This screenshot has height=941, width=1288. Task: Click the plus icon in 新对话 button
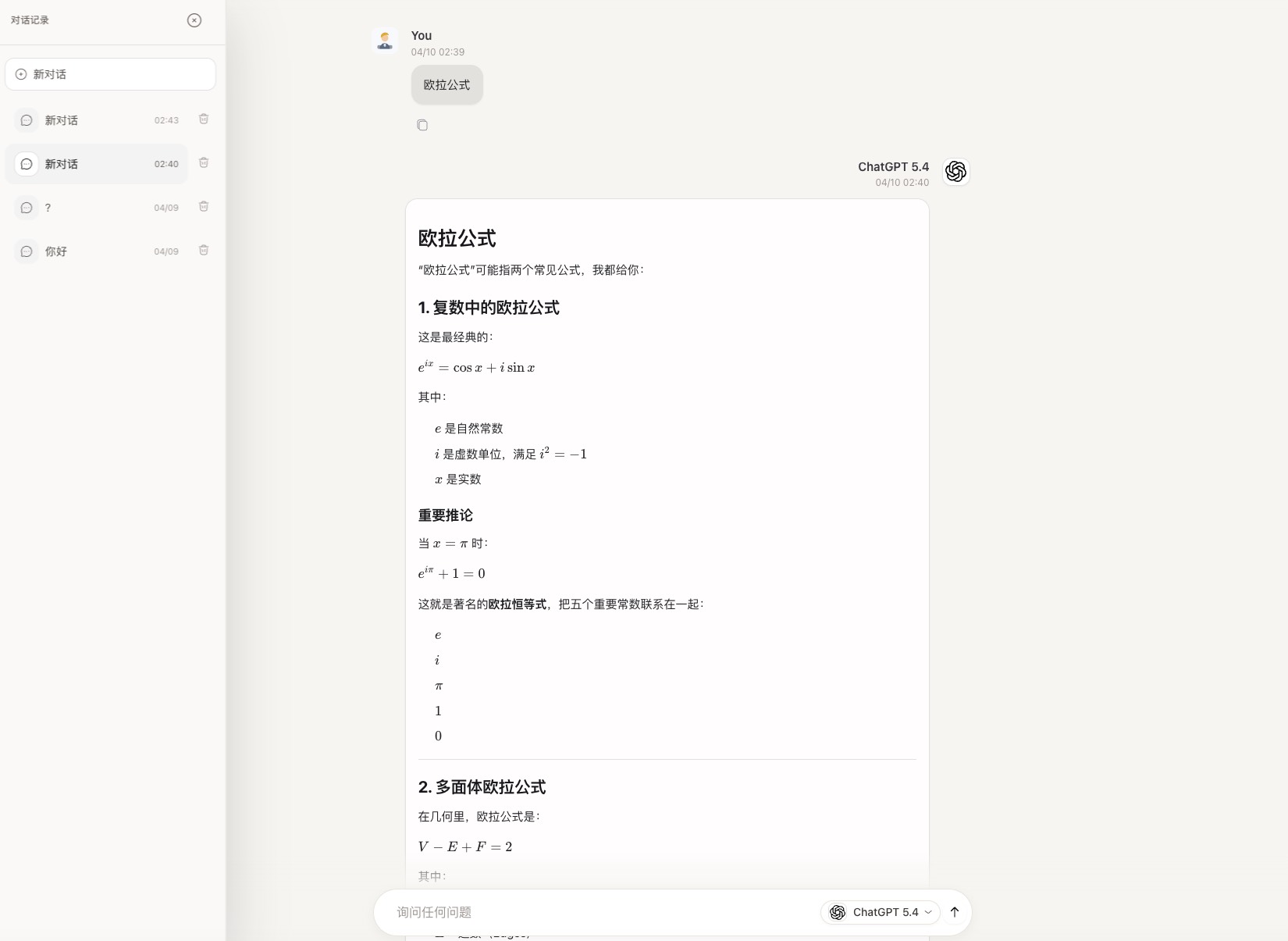click(21, 74)
